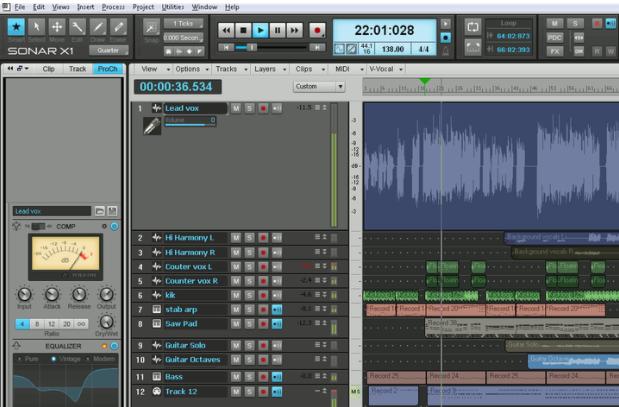Click the Record button in transport
Image resolution: width=619 pixels, height=407 pixels.
[x=317, y=31]
